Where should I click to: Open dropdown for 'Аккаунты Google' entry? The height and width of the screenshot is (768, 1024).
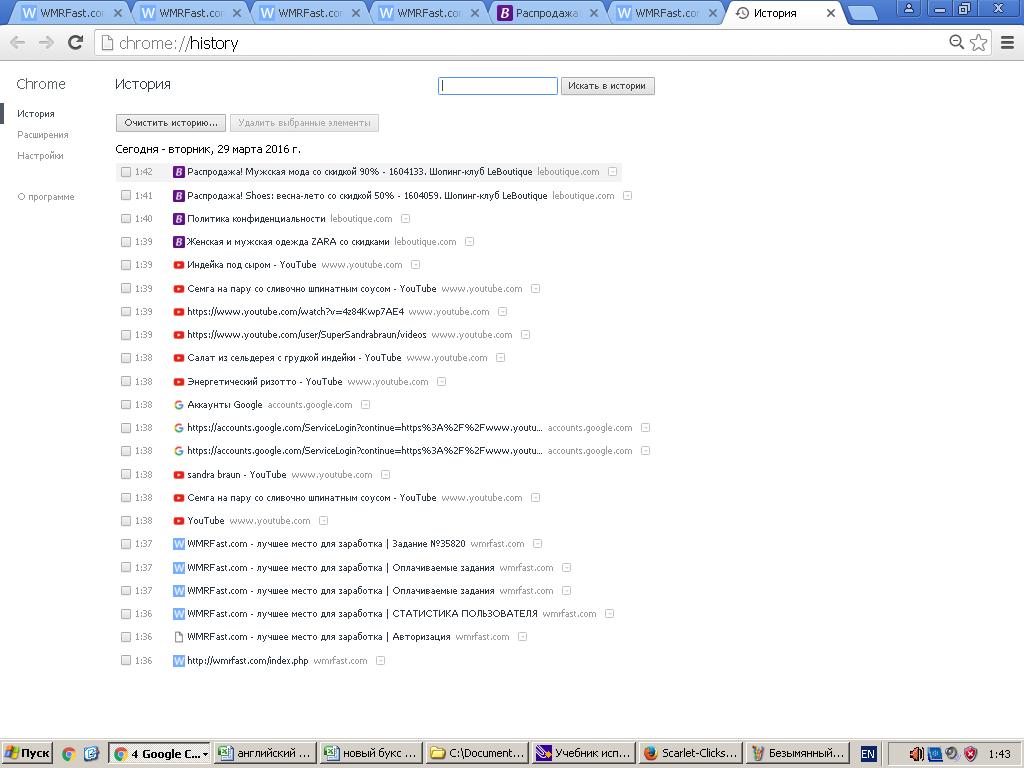click(x=366, y=405)
